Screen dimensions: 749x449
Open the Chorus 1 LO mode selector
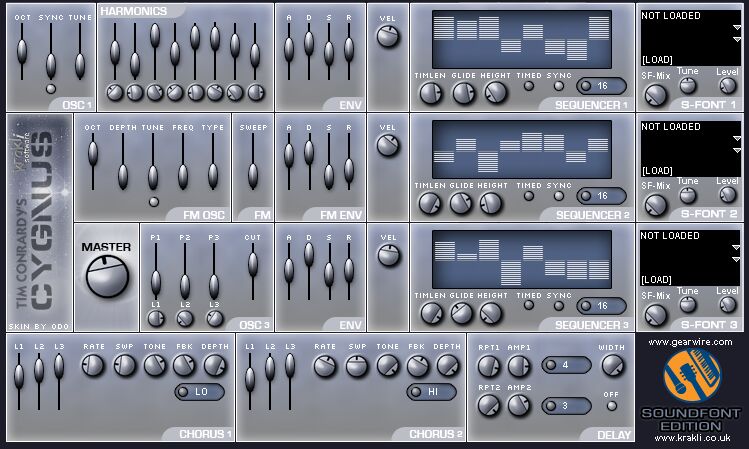click(x=200, y=392)
